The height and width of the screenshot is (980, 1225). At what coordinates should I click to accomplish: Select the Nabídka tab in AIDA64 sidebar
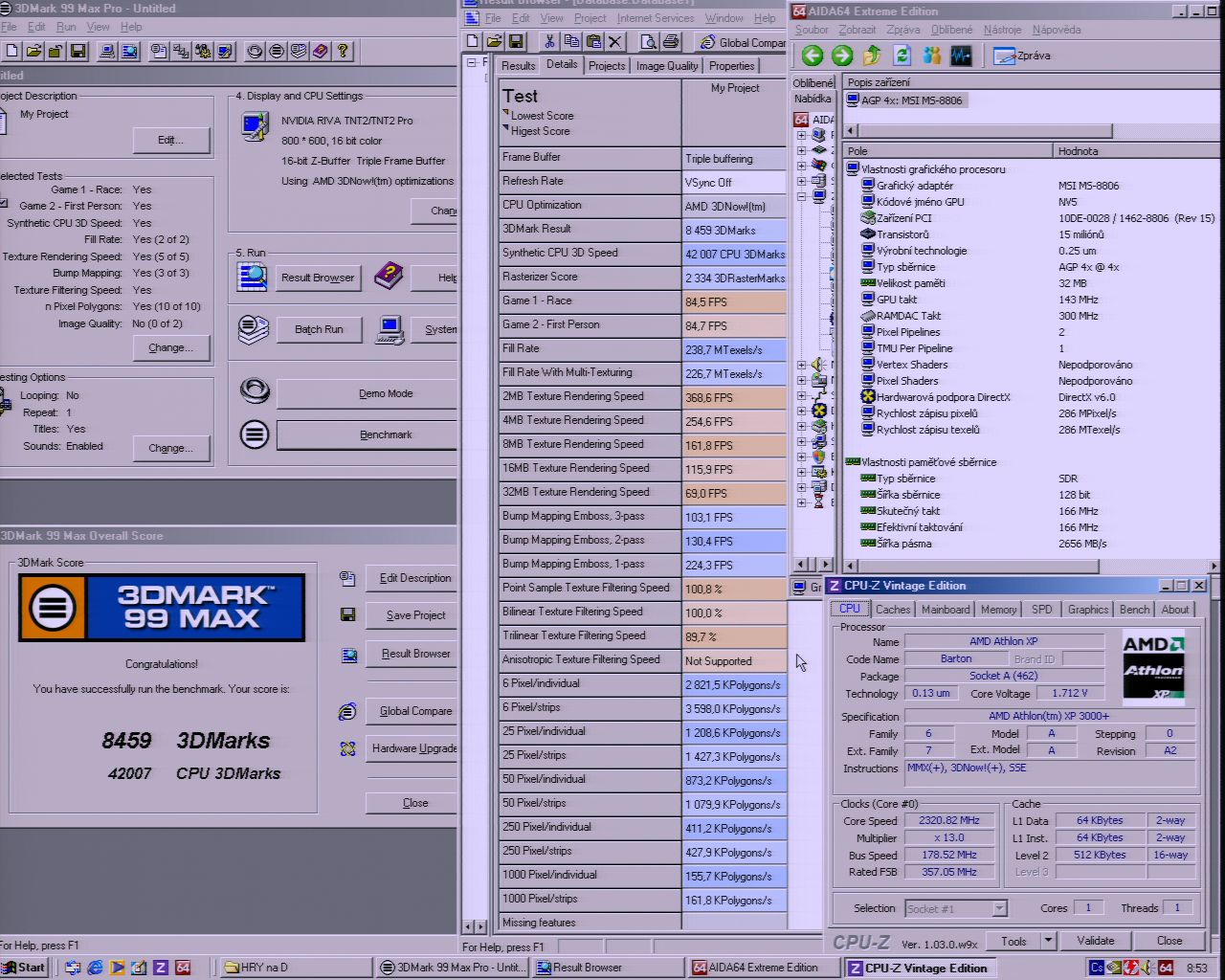(x=813, y=99)
